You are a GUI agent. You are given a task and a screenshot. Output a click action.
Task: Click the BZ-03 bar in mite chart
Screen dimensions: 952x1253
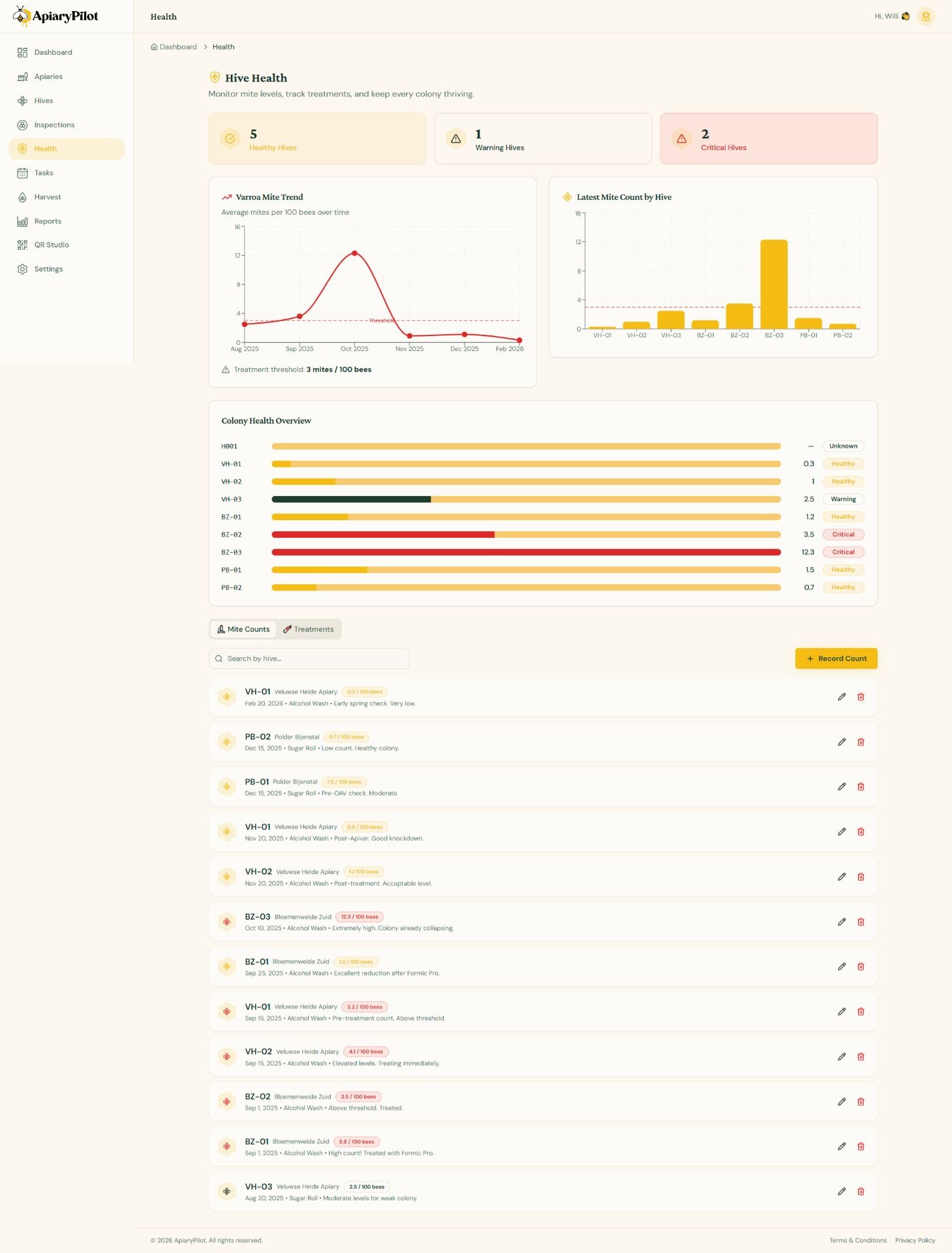tap(774, 285)
